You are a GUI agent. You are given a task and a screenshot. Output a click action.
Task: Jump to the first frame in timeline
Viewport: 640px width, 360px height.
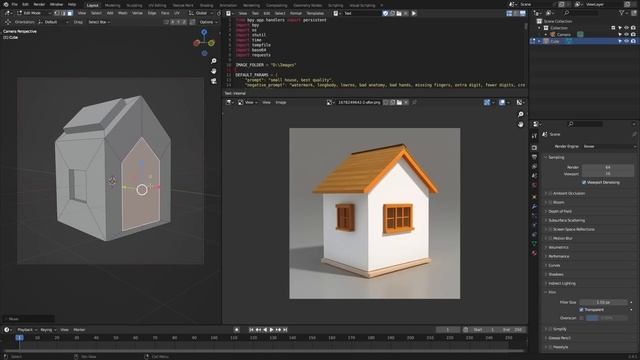(251, 330)
